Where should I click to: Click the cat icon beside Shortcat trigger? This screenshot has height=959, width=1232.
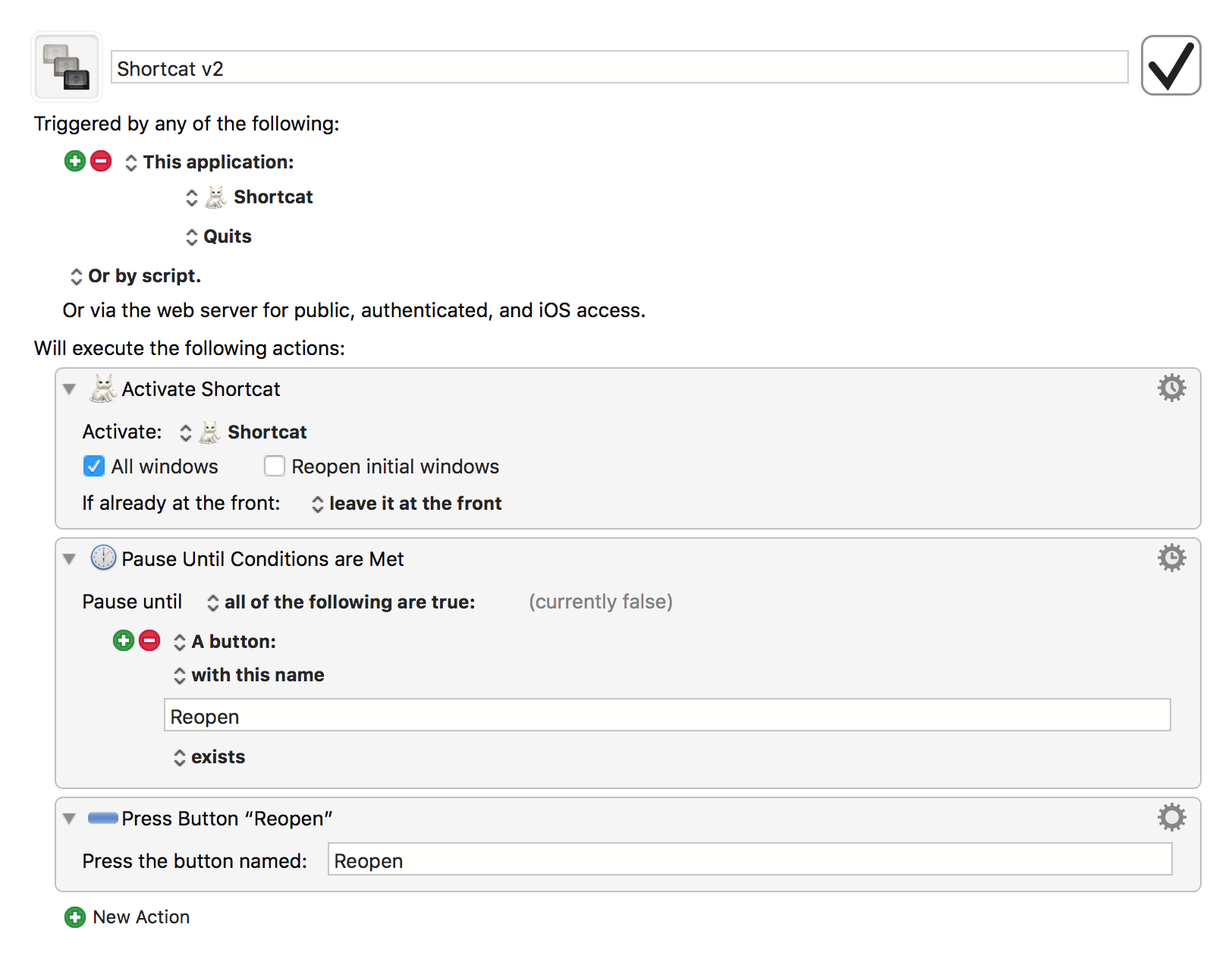coord(216,197)
